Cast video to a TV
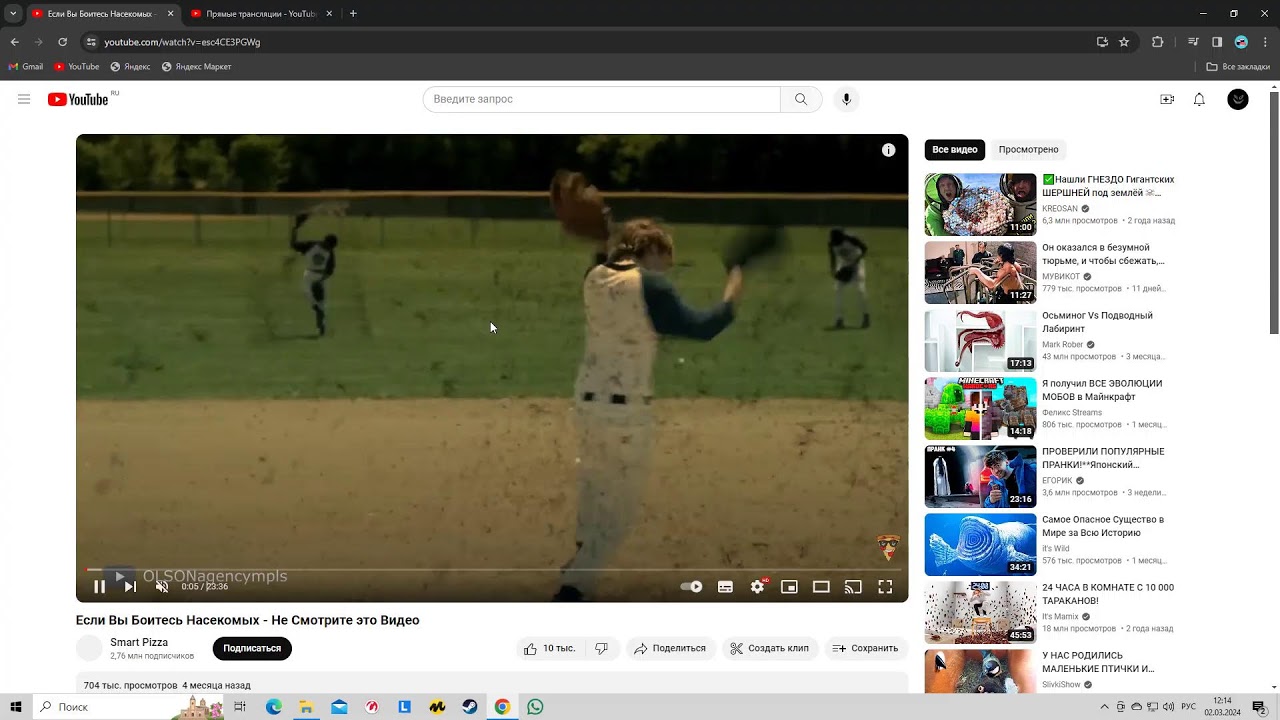Viewport: 1280px width, 720px height. 853,587
